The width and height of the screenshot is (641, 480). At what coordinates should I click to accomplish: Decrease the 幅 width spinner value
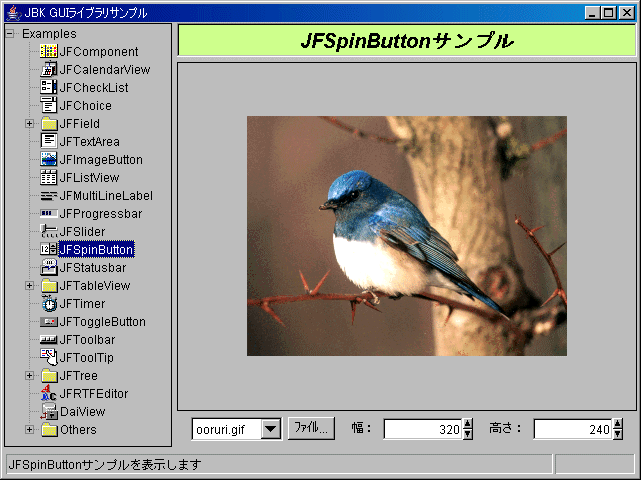coord(468,434)
